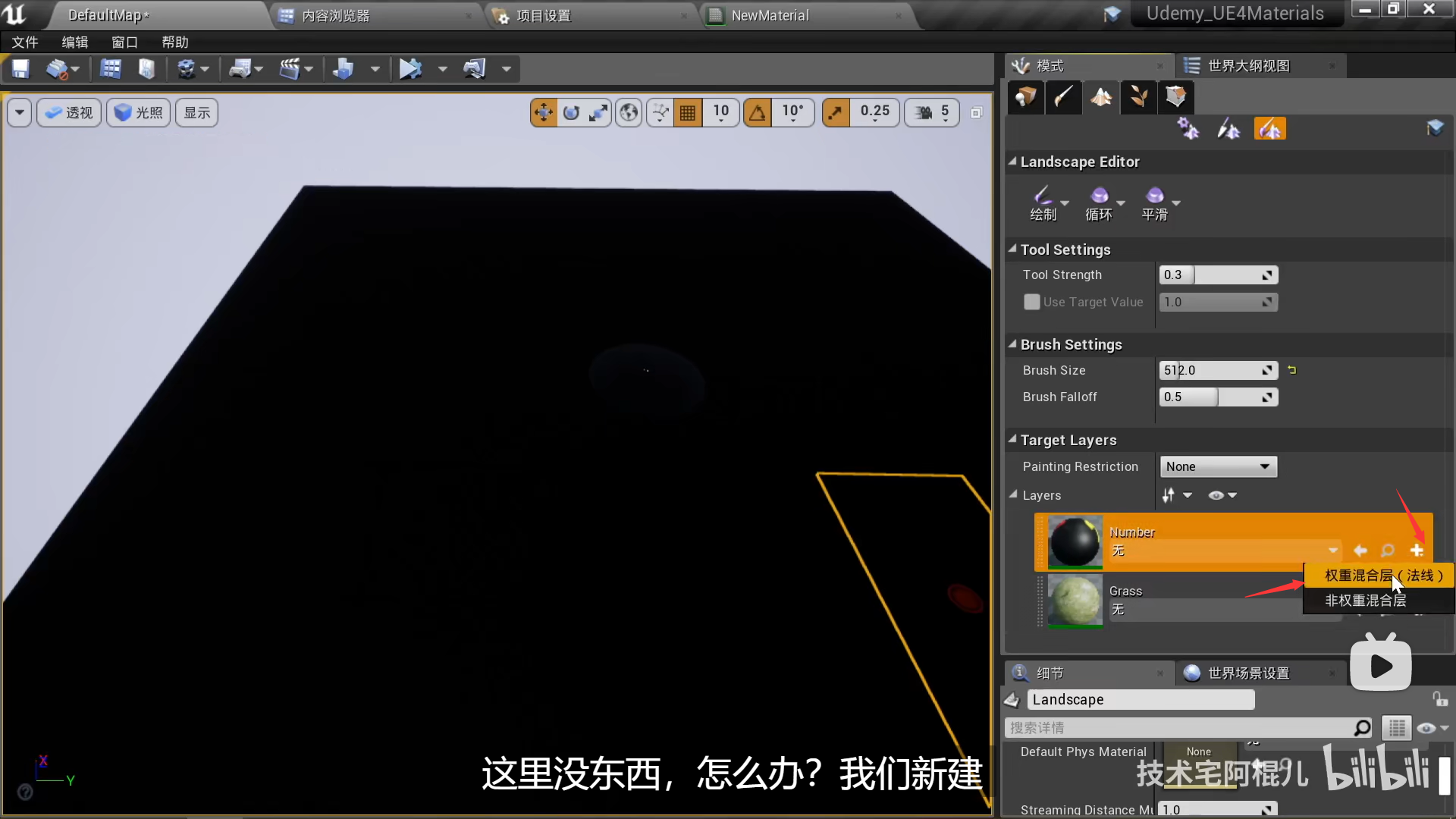Open the Content toolbar icon
Viewport: 1456px width, 819px height.
[111, 69]
